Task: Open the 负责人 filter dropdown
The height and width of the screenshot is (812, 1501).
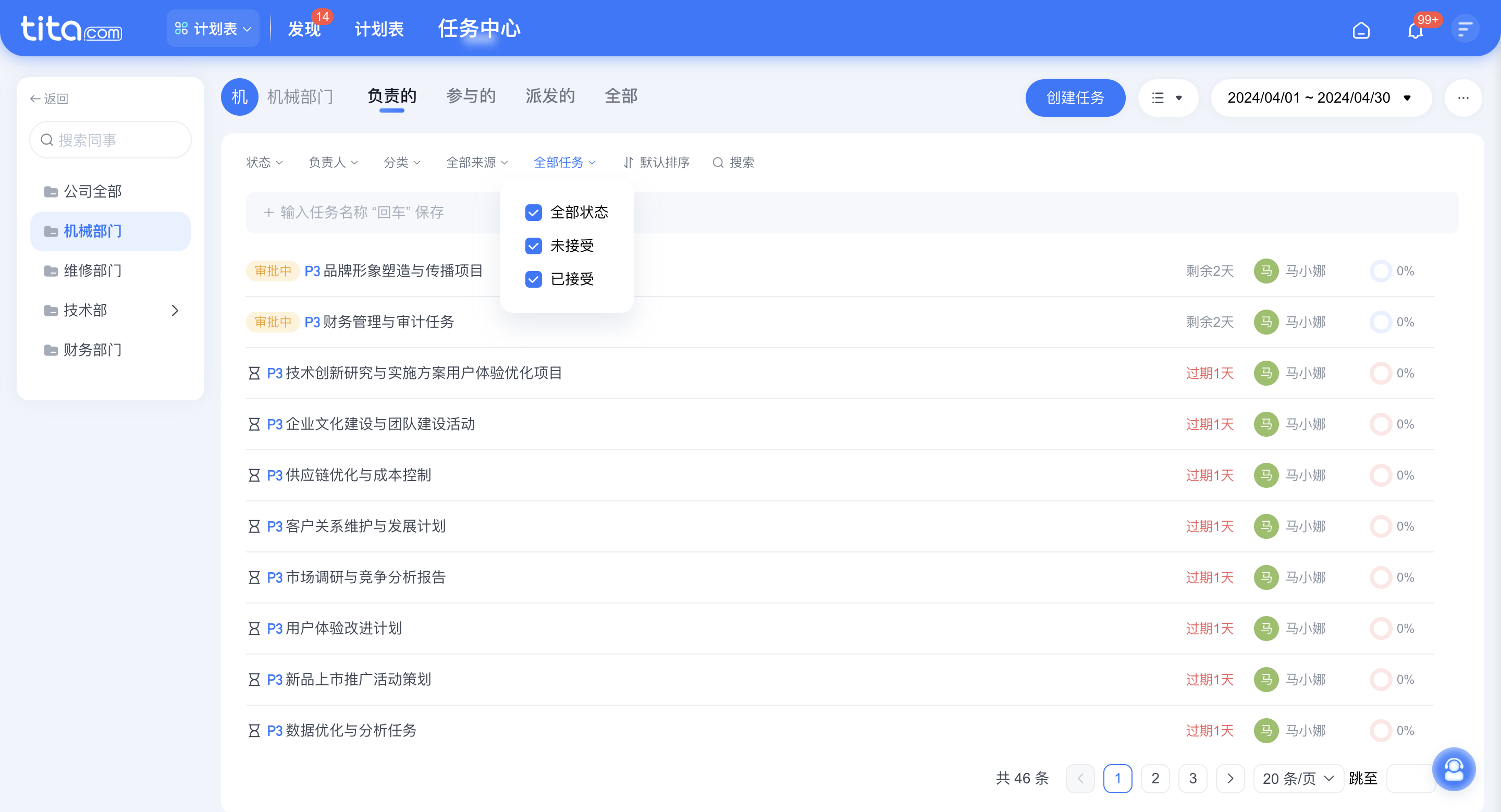Action: tap(334, 163)
